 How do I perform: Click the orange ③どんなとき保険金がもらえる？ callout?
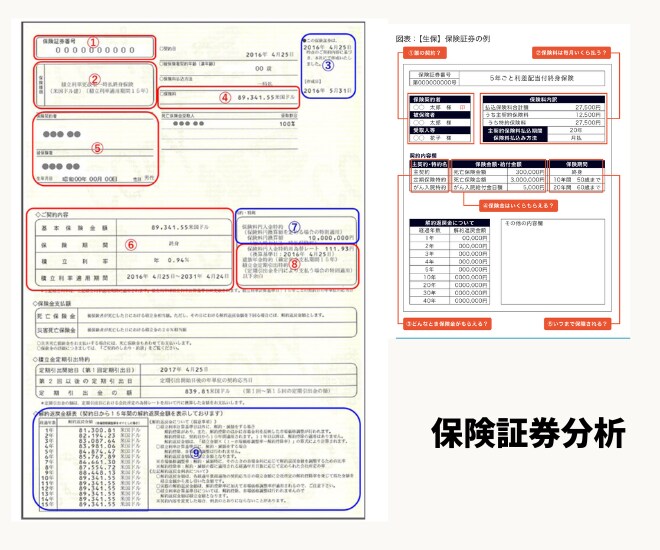(x=447, y=324)
